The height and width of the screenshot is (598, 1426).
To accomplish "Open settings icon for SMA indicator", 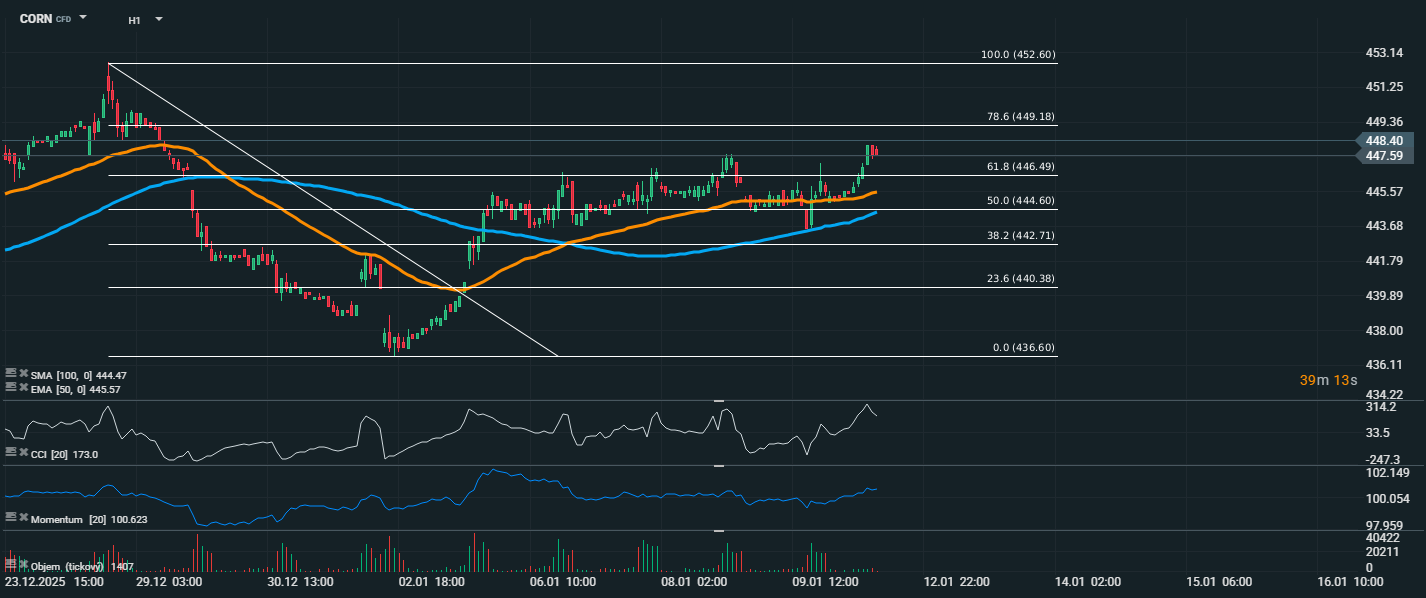I will 11,374.
